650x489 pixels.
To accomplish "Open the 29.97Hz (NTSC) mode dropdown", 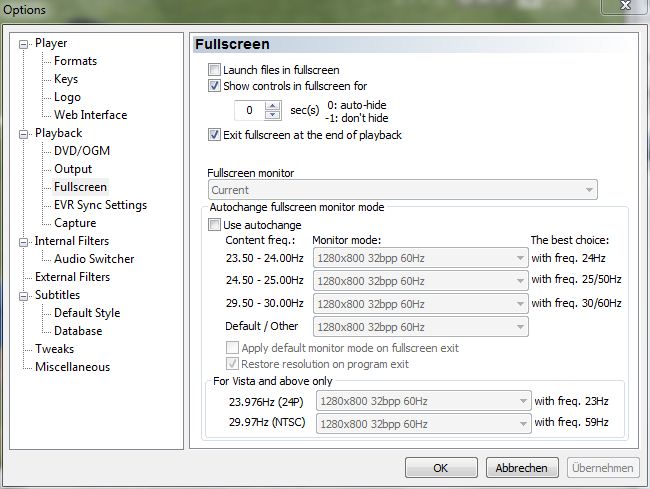I will coord(420,424).
